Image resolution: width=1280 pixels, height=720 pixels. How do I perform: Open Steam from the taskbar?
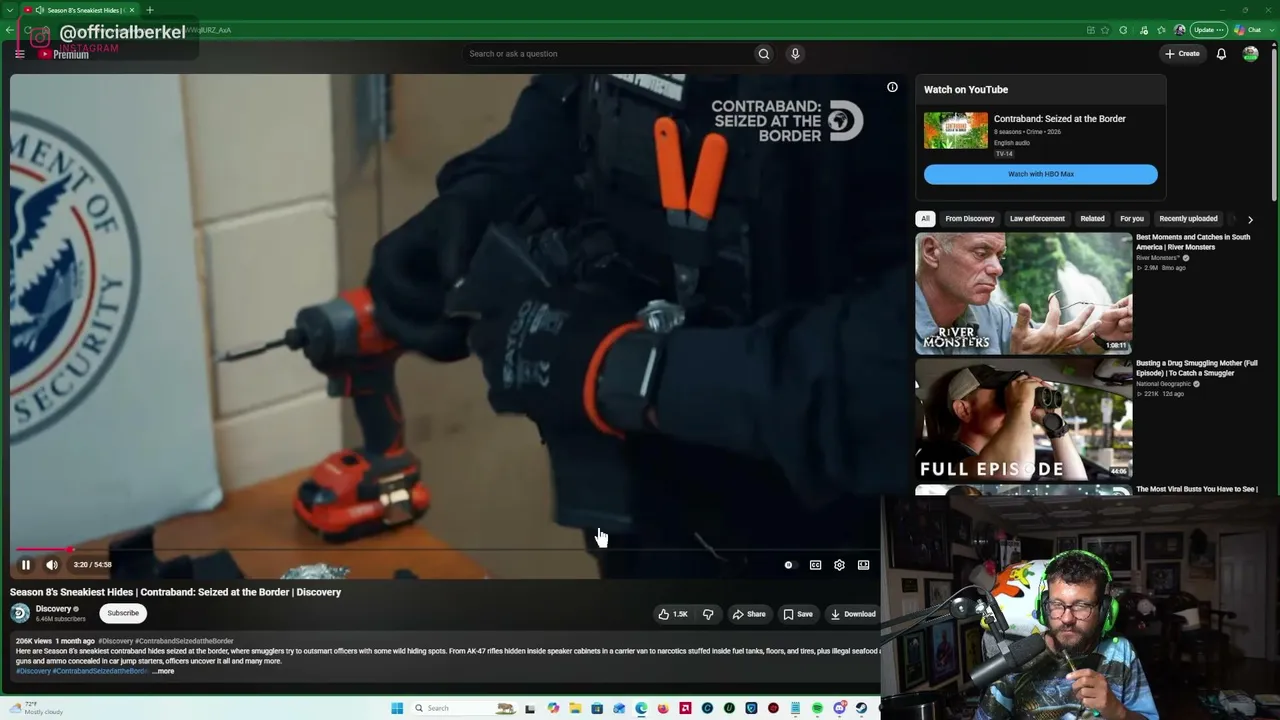pos(861,708)
